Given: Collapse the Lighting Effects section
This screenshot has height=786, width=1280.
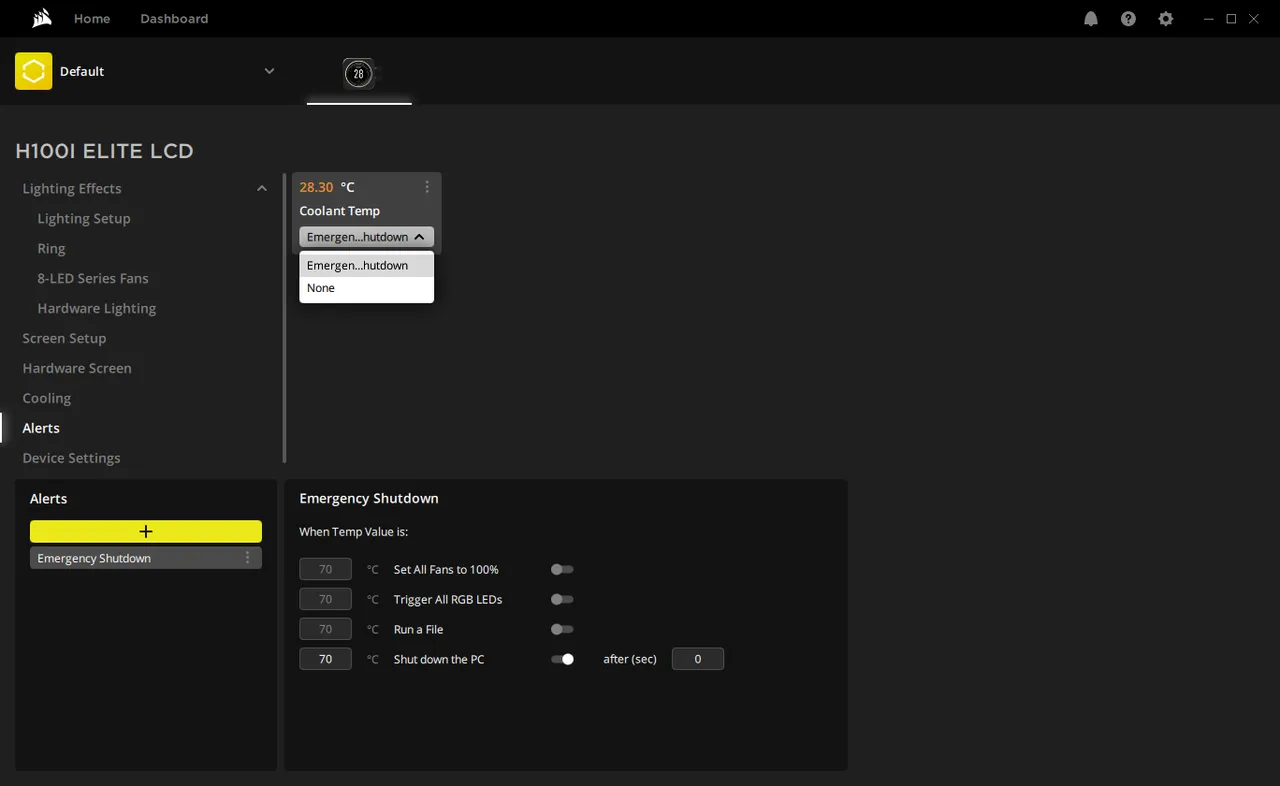Looking at the screenshot, I should pos(262,188).
